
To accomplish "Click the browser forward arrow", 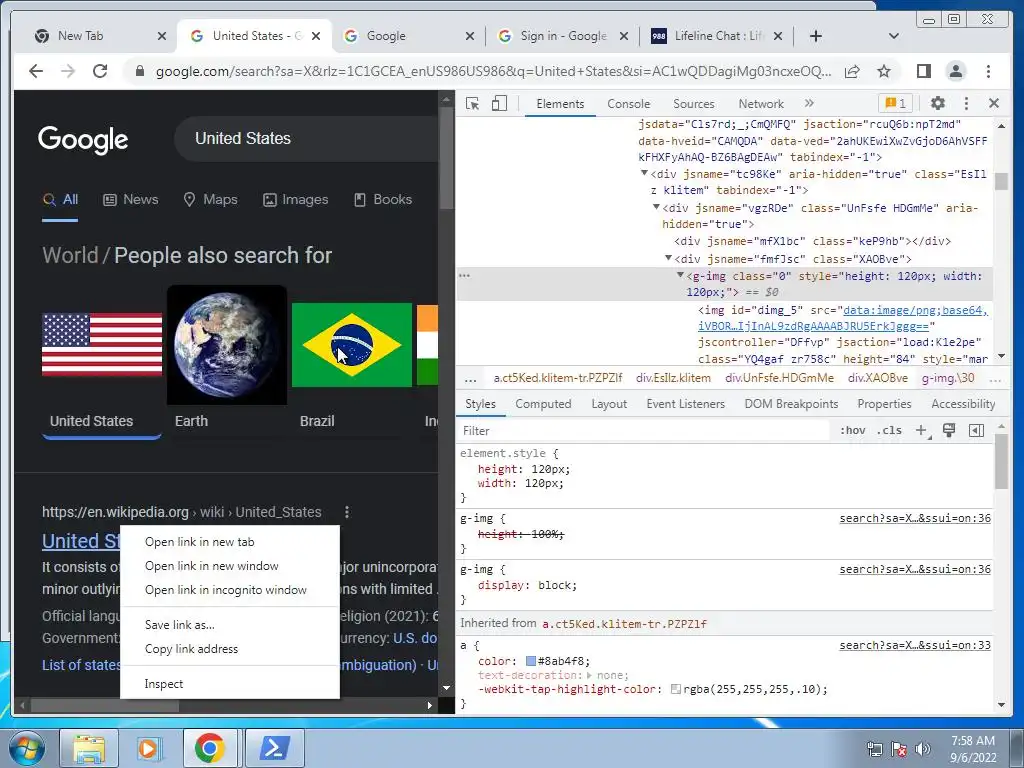I will click(x=68, y=71).
